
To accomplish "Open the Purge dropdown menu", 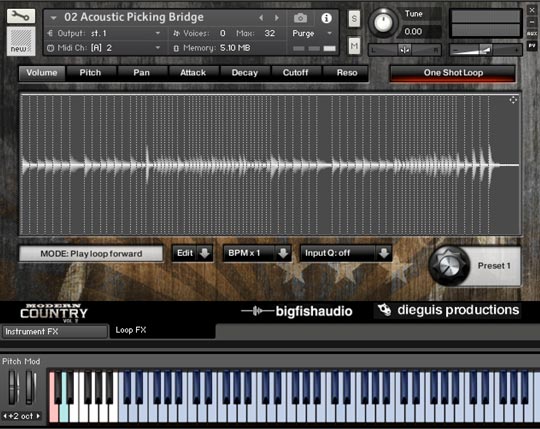I will pyautogui.click(x=330, y=33).
